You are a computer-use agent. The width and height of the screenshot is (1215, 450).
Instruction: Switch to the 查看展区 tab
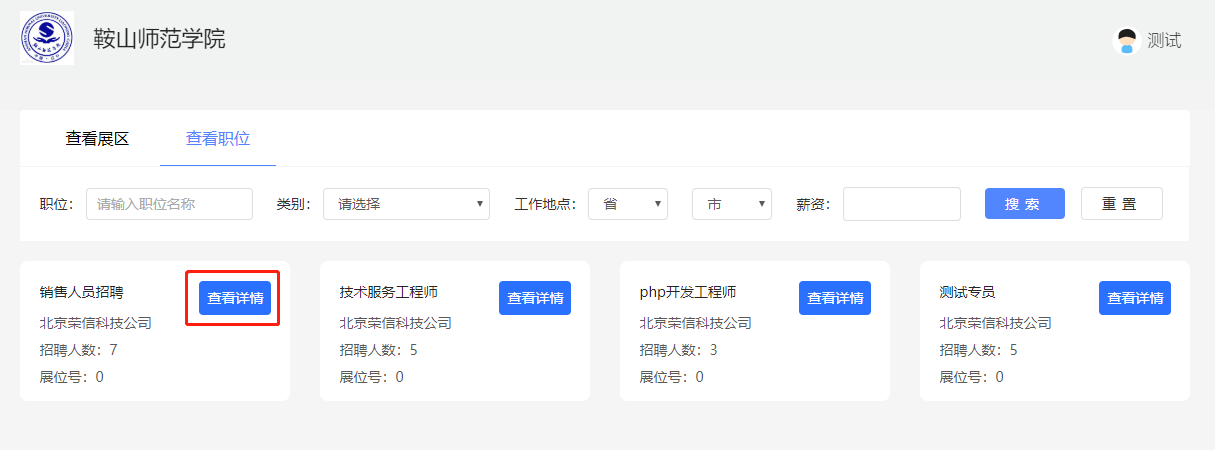pos(98,139)
